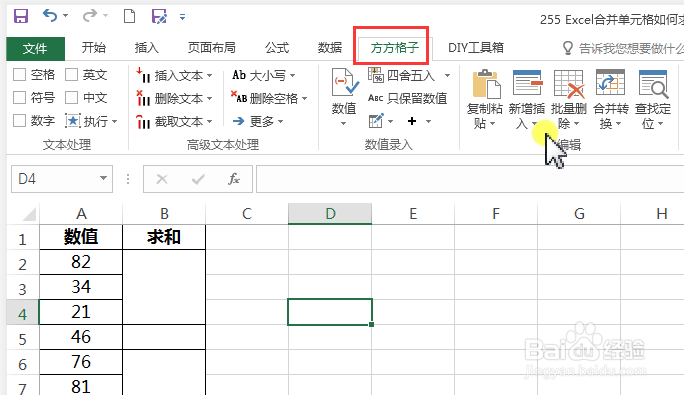Click cell with value 46

coord(81,337)
